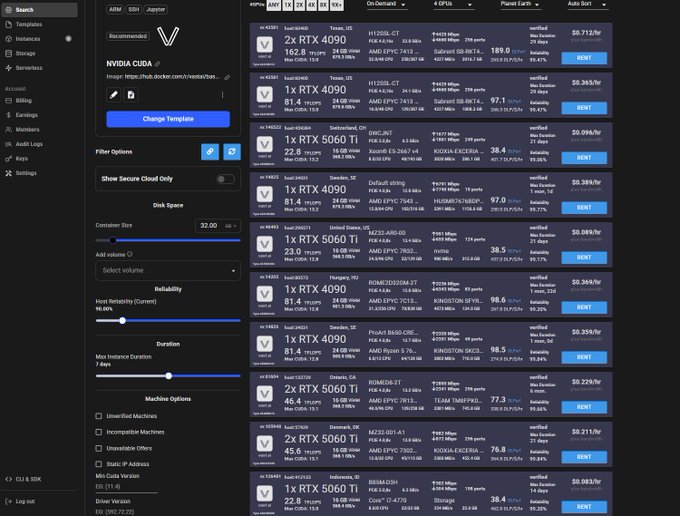Open the 4 GPUs dropdown
Screen dimensions: 680x516
coord(453,4)
